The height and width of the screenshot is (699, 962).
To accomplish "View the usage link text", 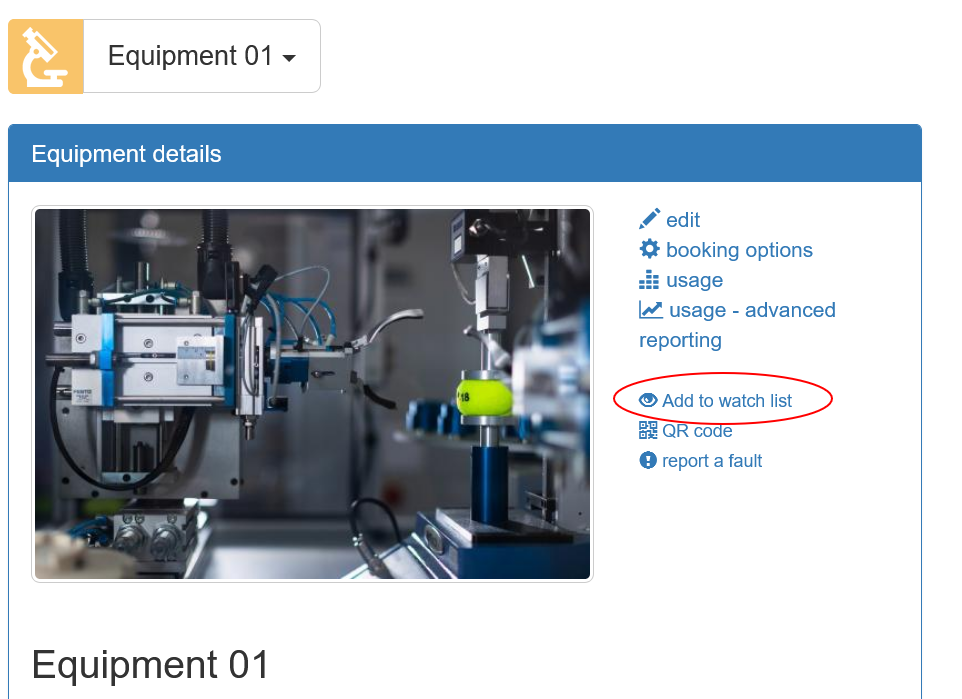I will click(694, 280).
